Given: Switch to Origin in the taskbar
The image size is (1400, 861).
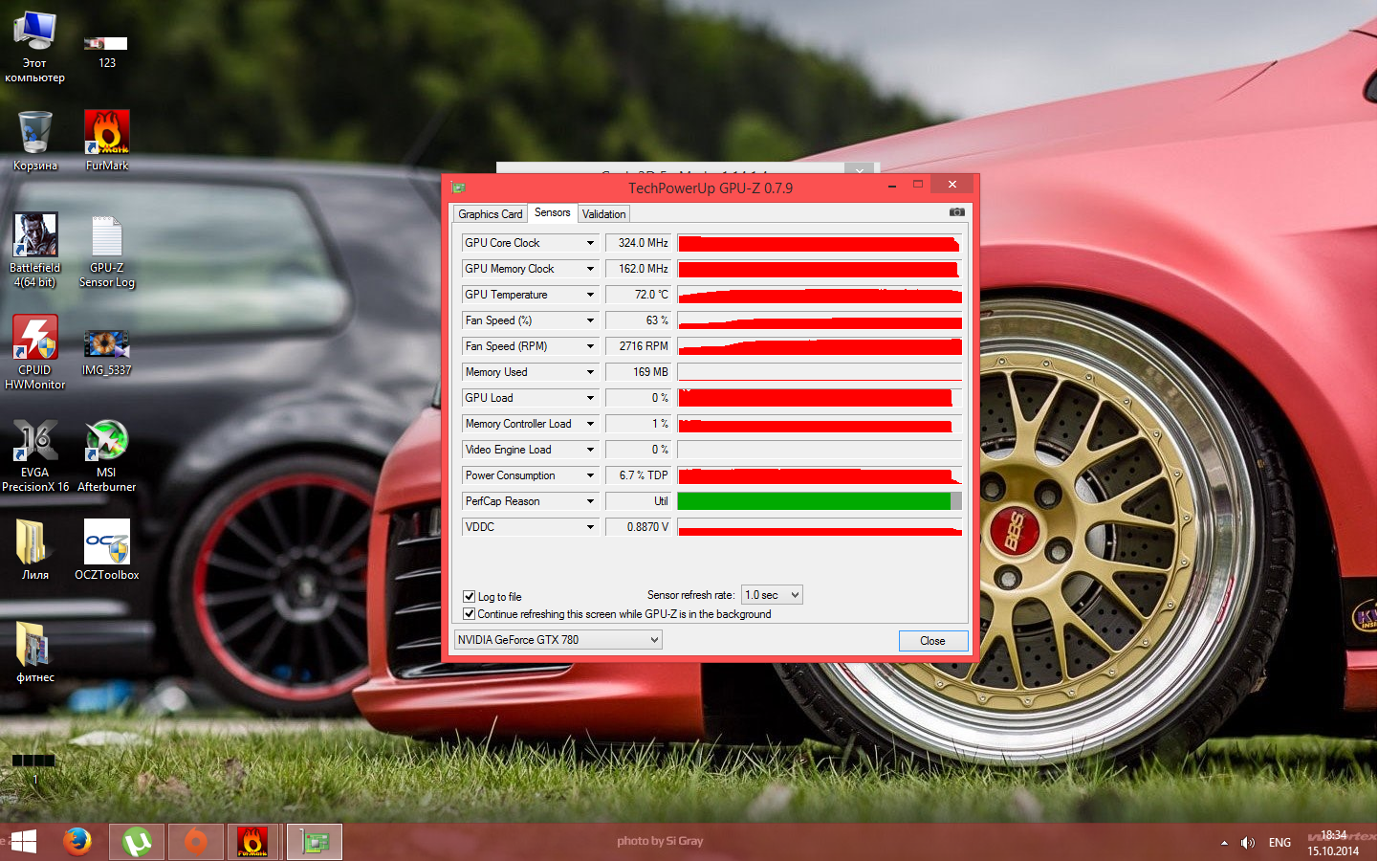Looking at the screenshot, I should pyautogui.click(x=196, y=842).
